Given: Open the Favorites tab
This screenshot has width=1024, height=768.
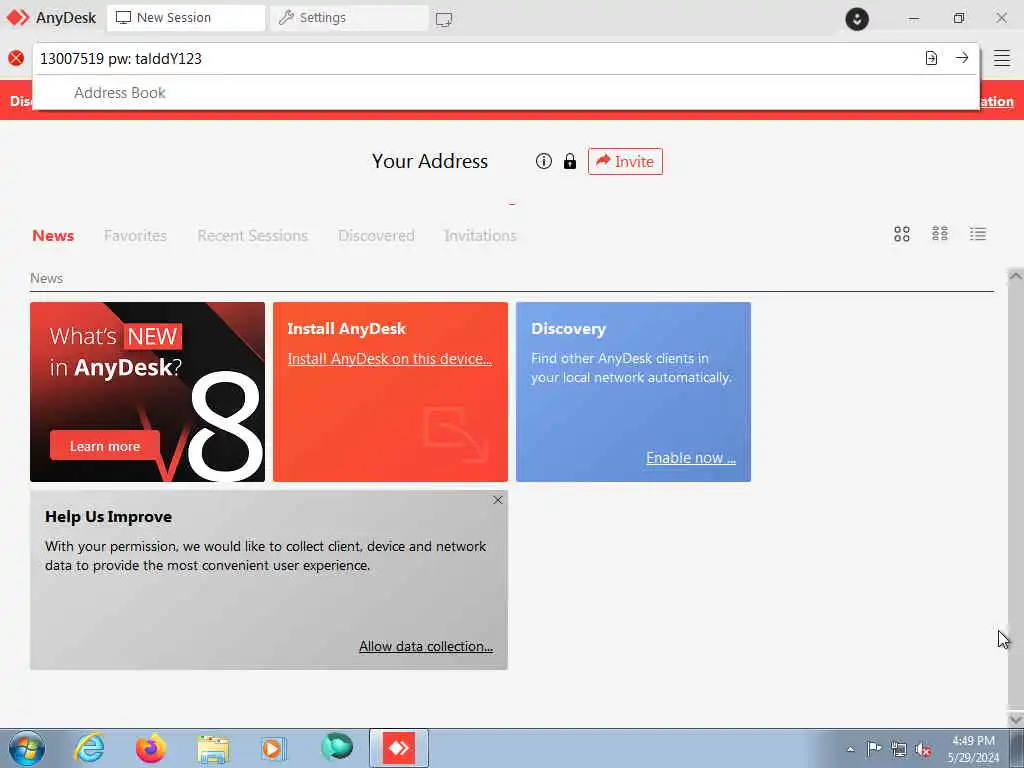Looking at the screenshot, I should click(135, 236).
